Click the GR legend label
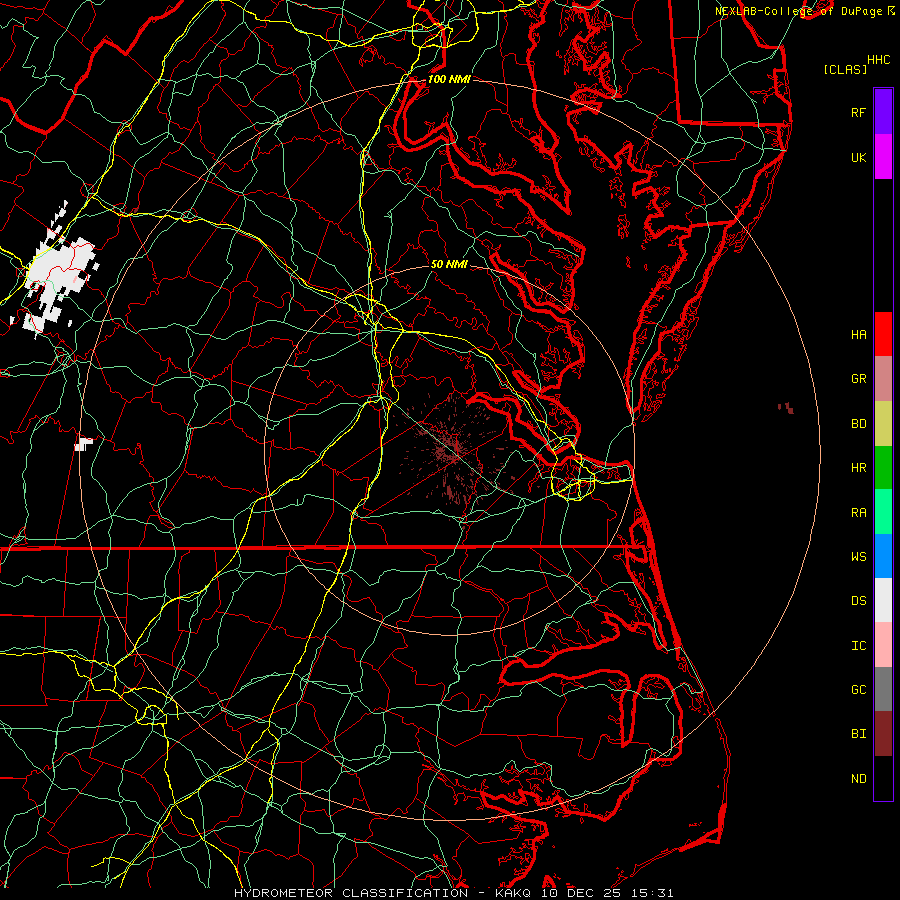The width and height of the screenshot is (900, 900). (x=858, y=379)
